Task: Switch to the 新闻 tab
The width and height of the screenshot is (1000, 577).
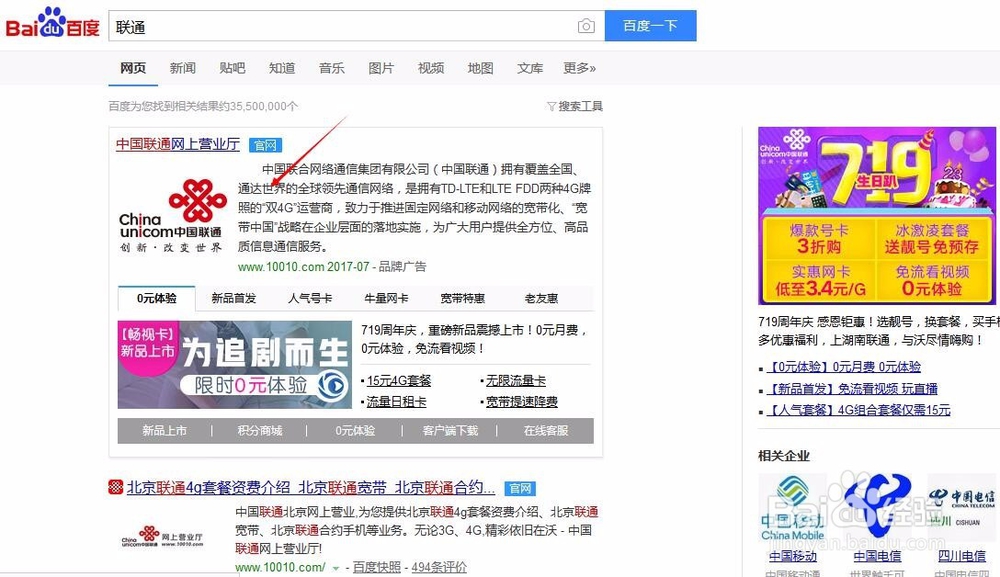Action: [182, 68]
